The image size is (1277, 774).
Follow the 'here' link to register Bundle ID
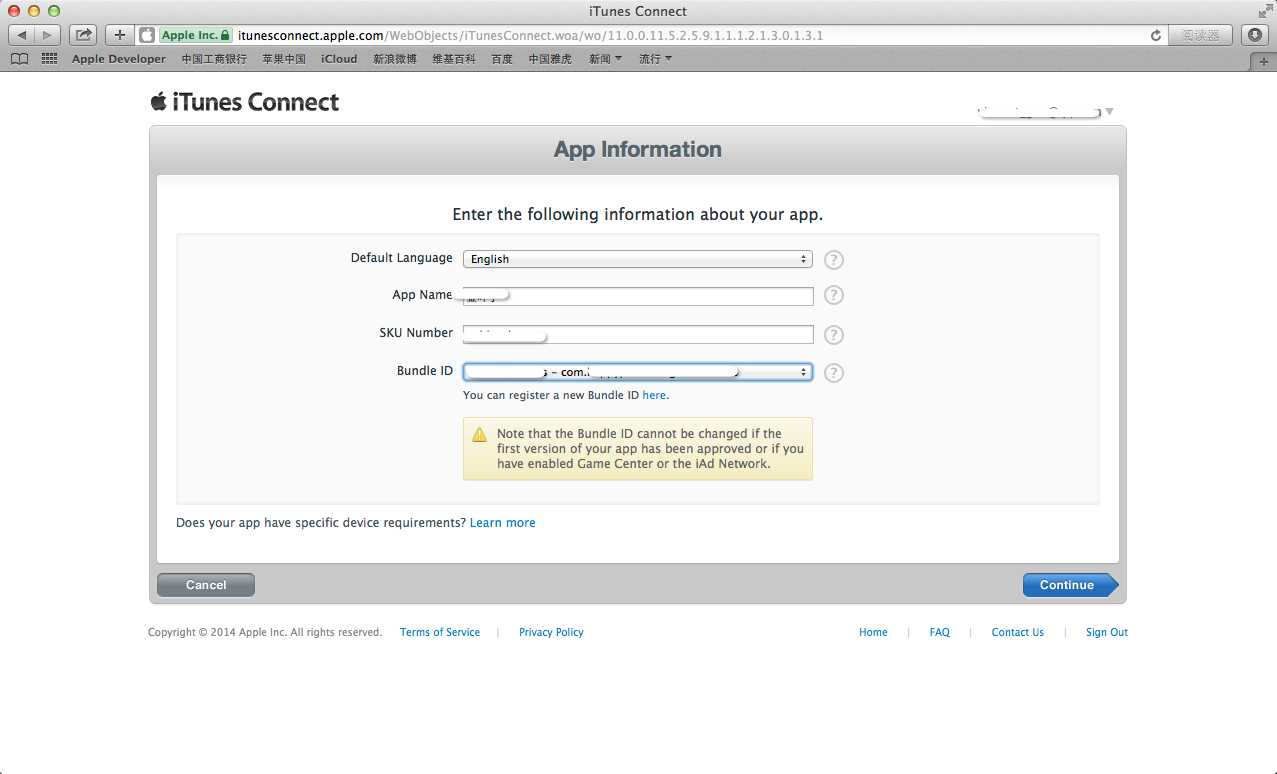[x=654, y=395]
